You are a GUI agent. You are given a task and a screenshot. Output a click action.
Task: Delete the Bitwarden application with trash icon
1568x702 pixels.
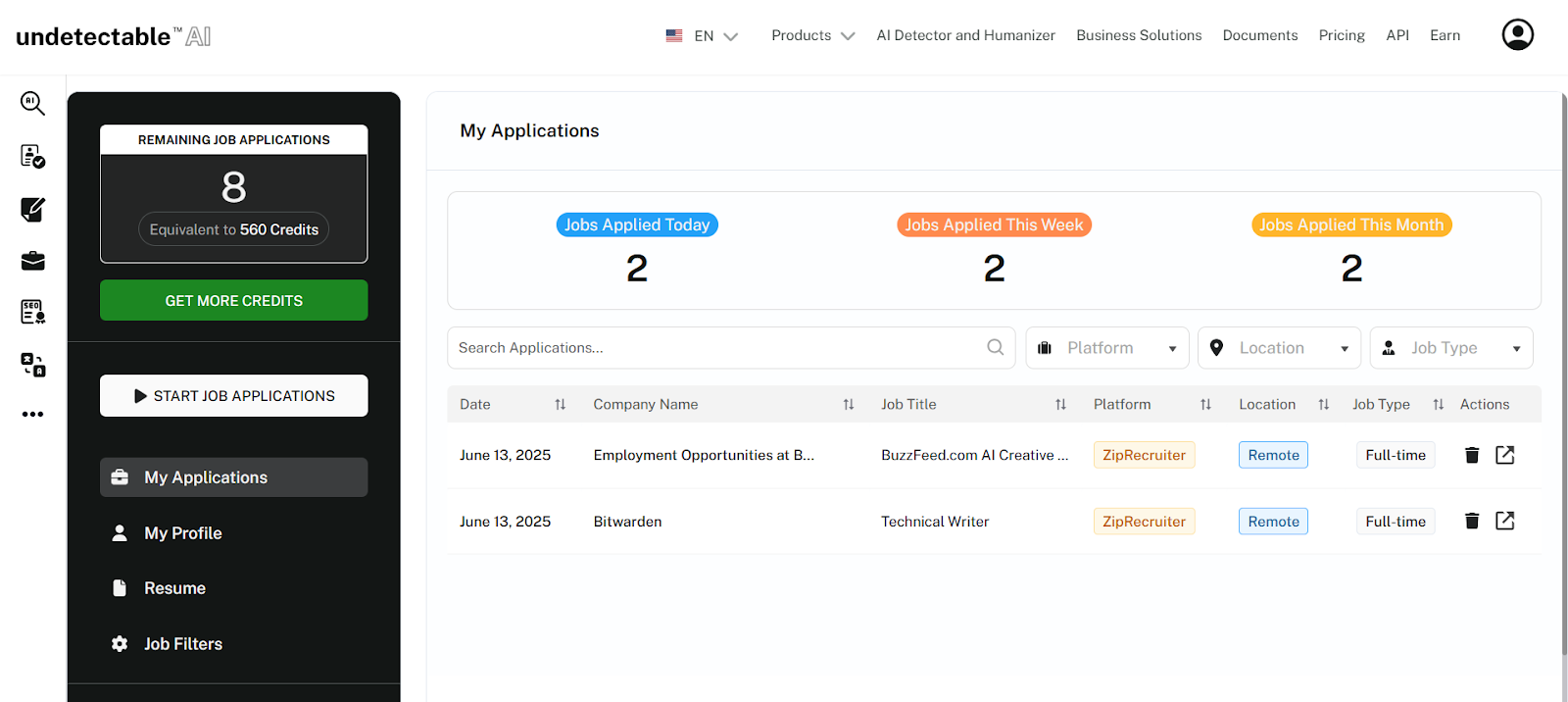click(x=1472, y=521)
